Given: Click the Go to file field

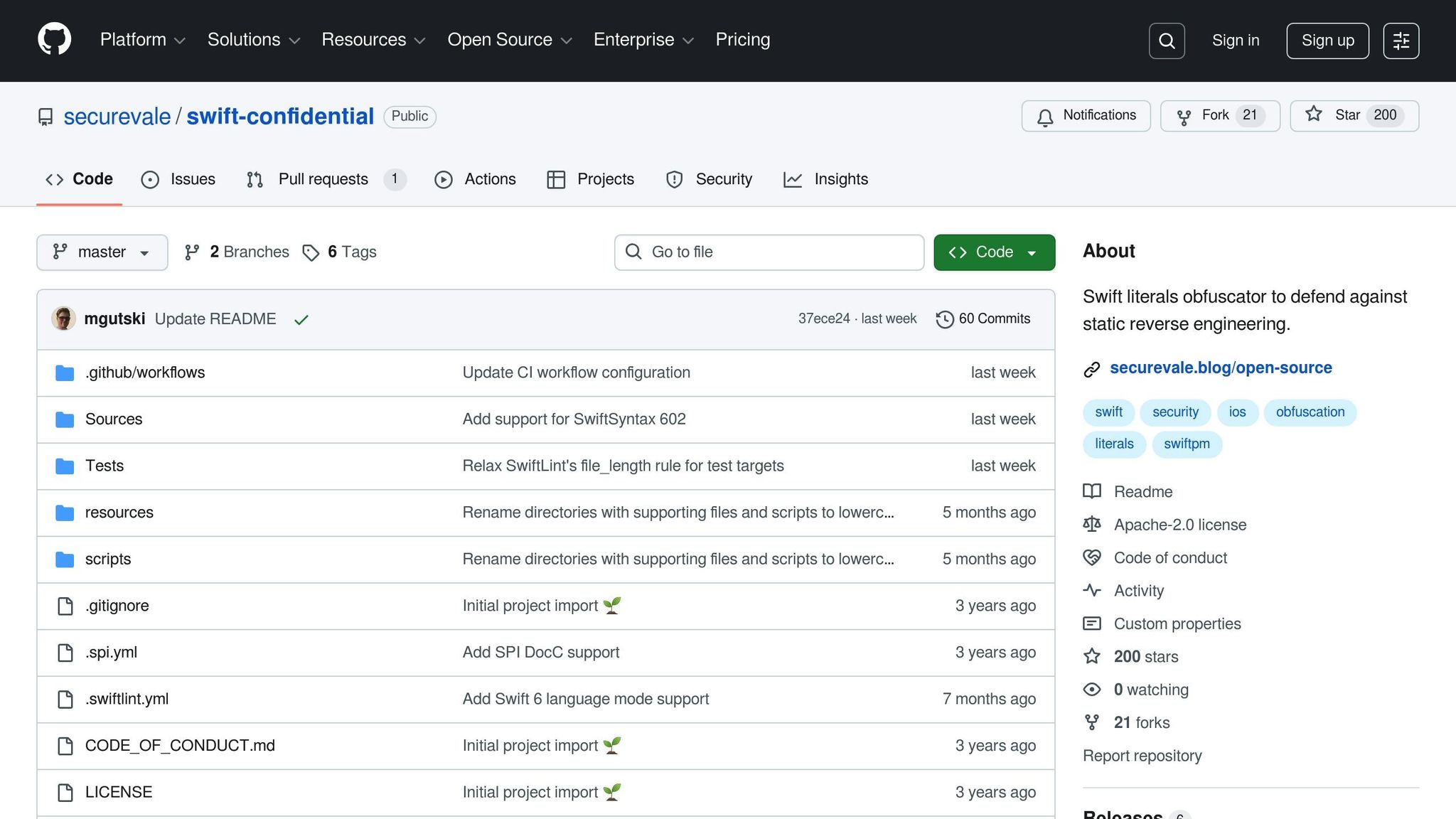Looking at the screenshot, I should tap(769, 252).
